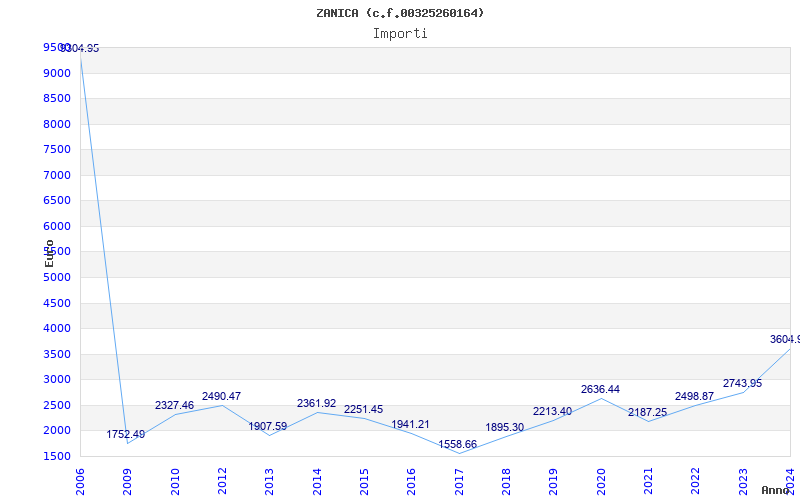
Task: Click the 1752.49 data label
Action: pos(126,435)
